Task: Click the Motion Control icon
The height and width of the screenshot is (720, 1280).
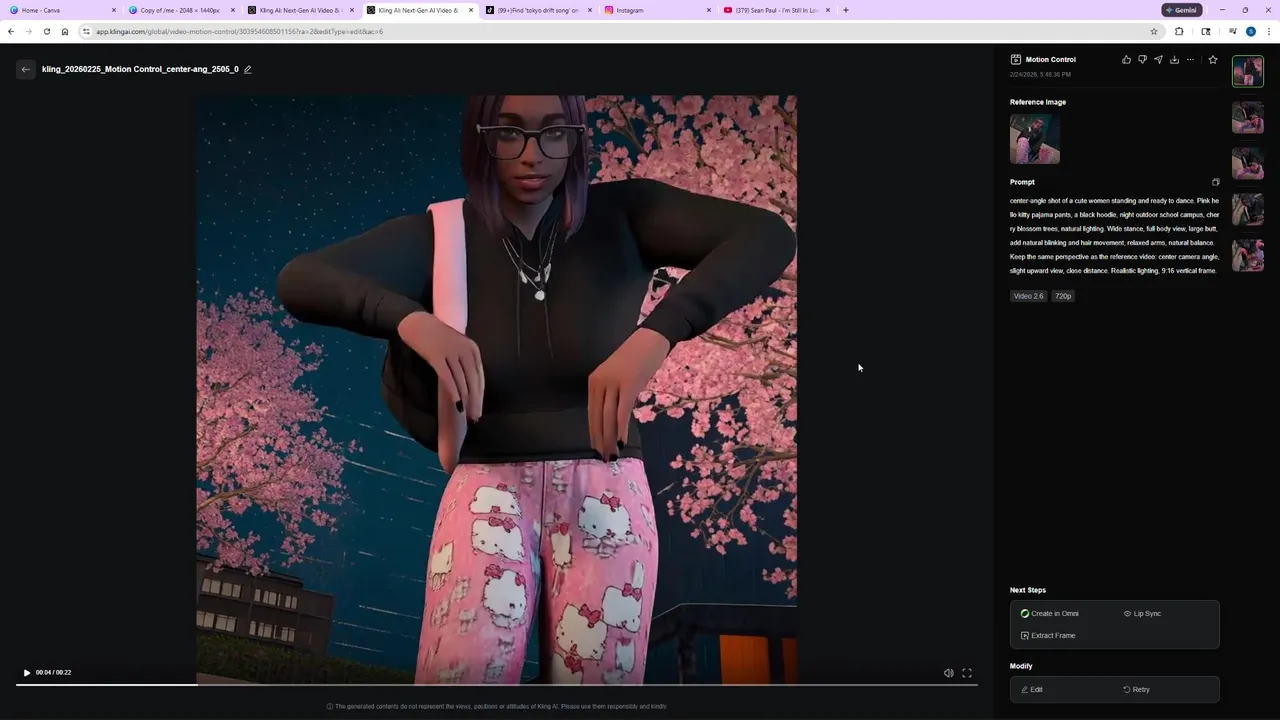Action: tap(1016, 60)
